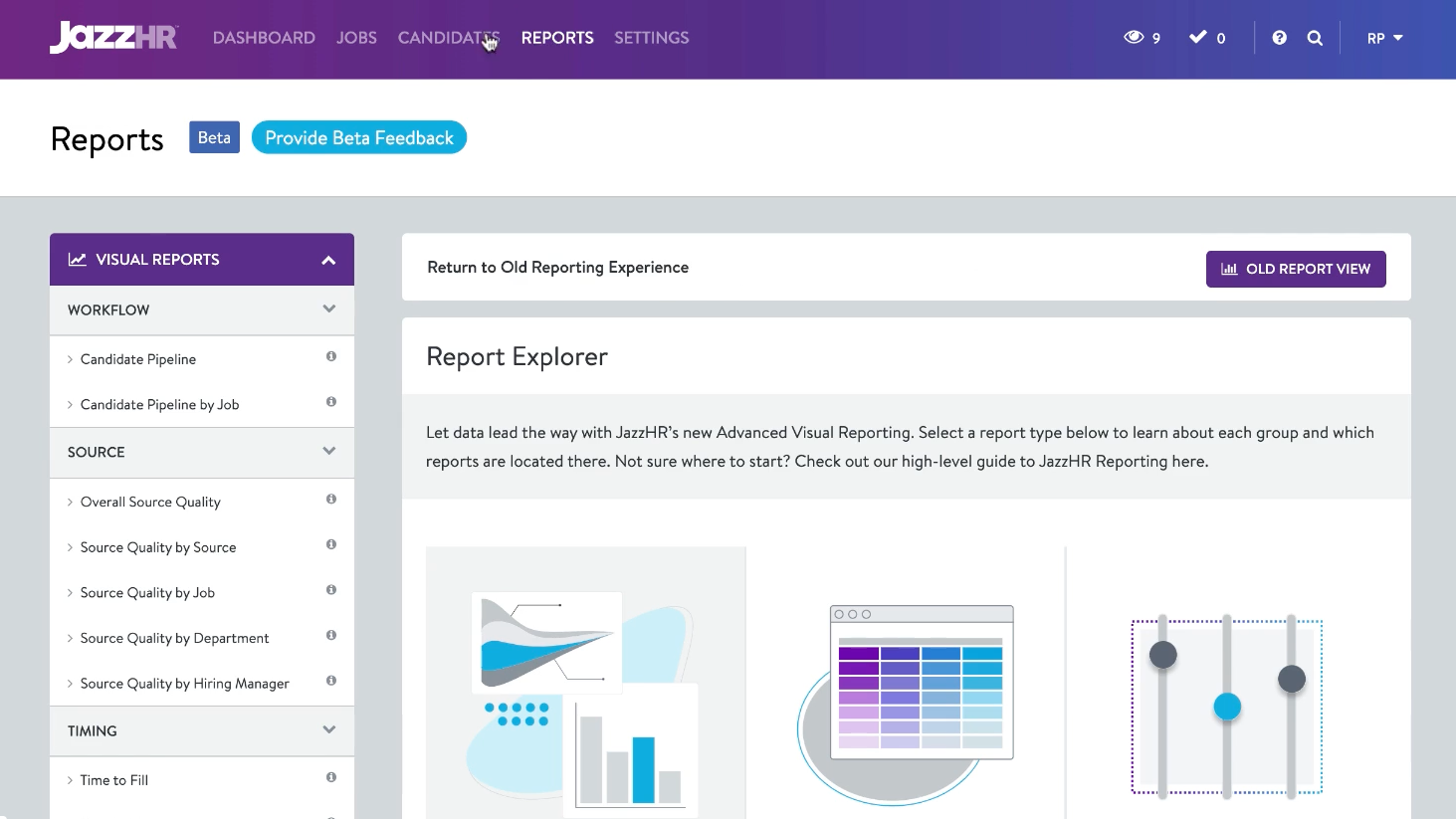Collapse the Source section
This screenshot has width=1456, height=819.
pyautogui.click(x=328, y=452)
